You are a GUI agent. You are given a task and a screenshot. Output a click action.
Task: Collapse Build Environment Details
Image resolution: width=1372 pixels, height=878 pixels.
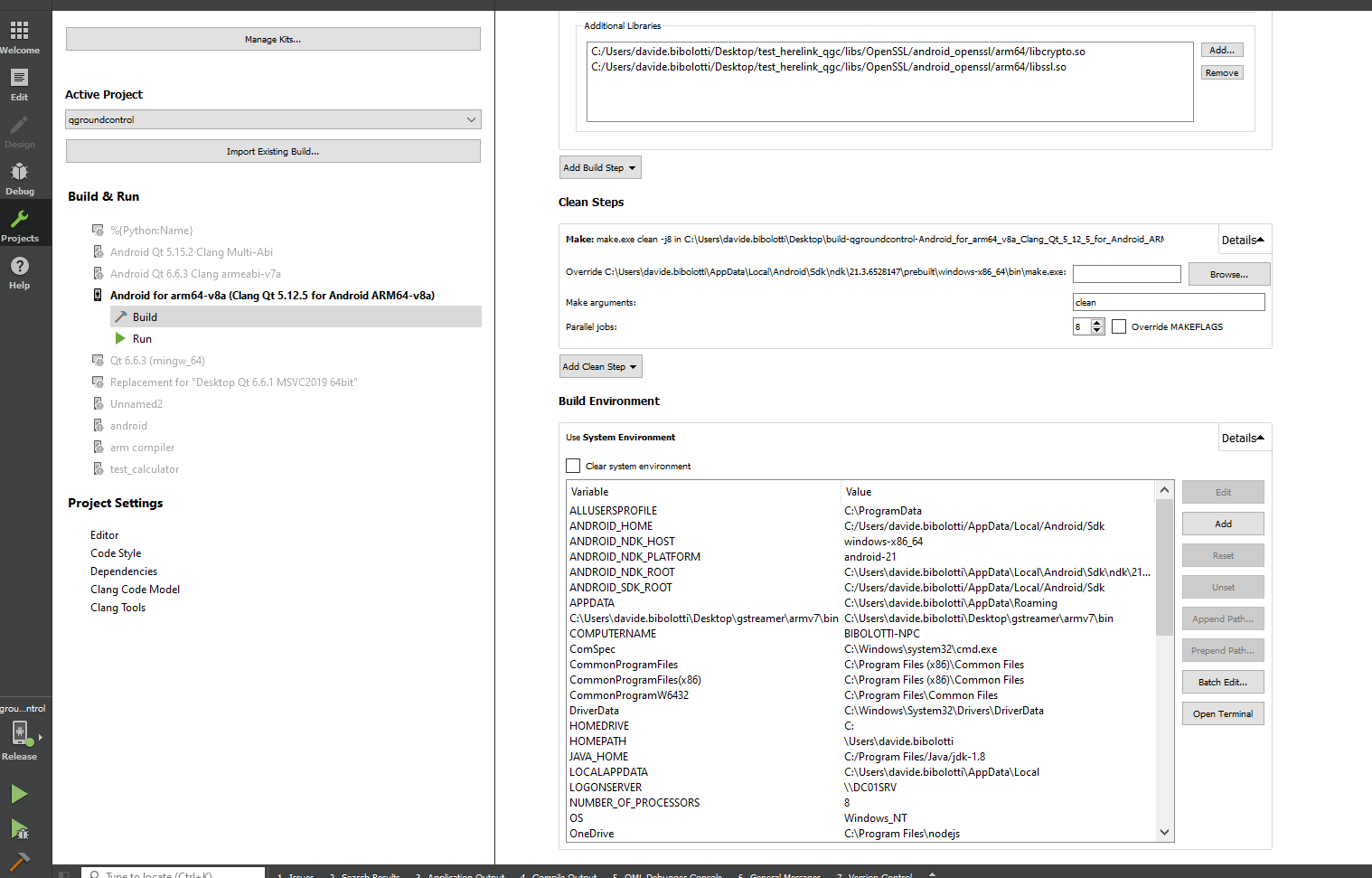1244,439
